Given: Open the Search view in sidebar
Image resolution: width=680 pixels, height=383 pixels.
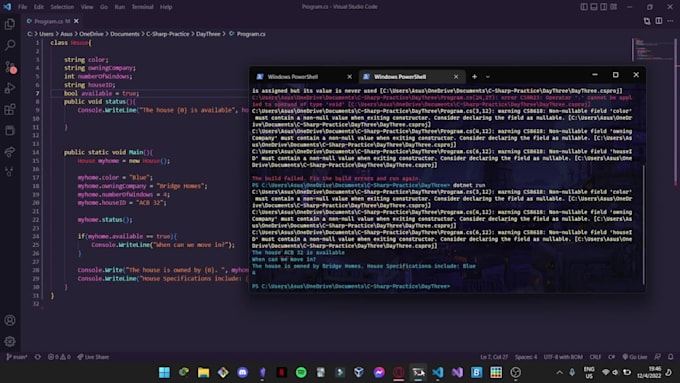Looking at the screenshot, I should pos(10,45).
